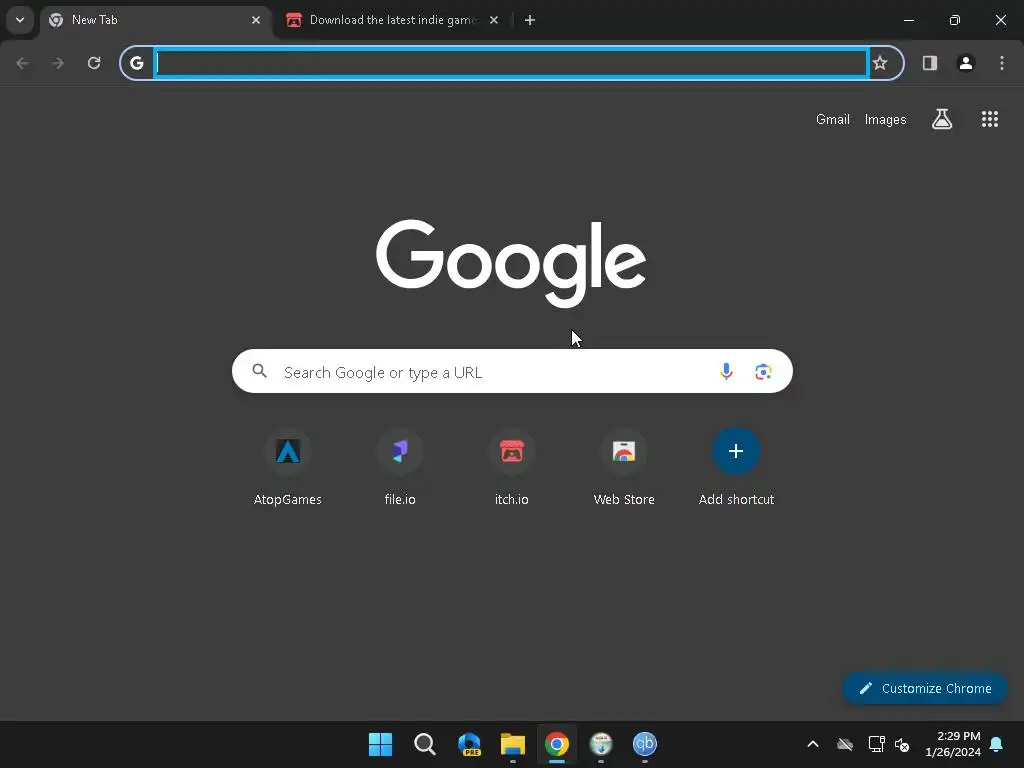1024x768 pixels.
Task: Open qBittorrent from taskbar
Action: click(645, 744)
